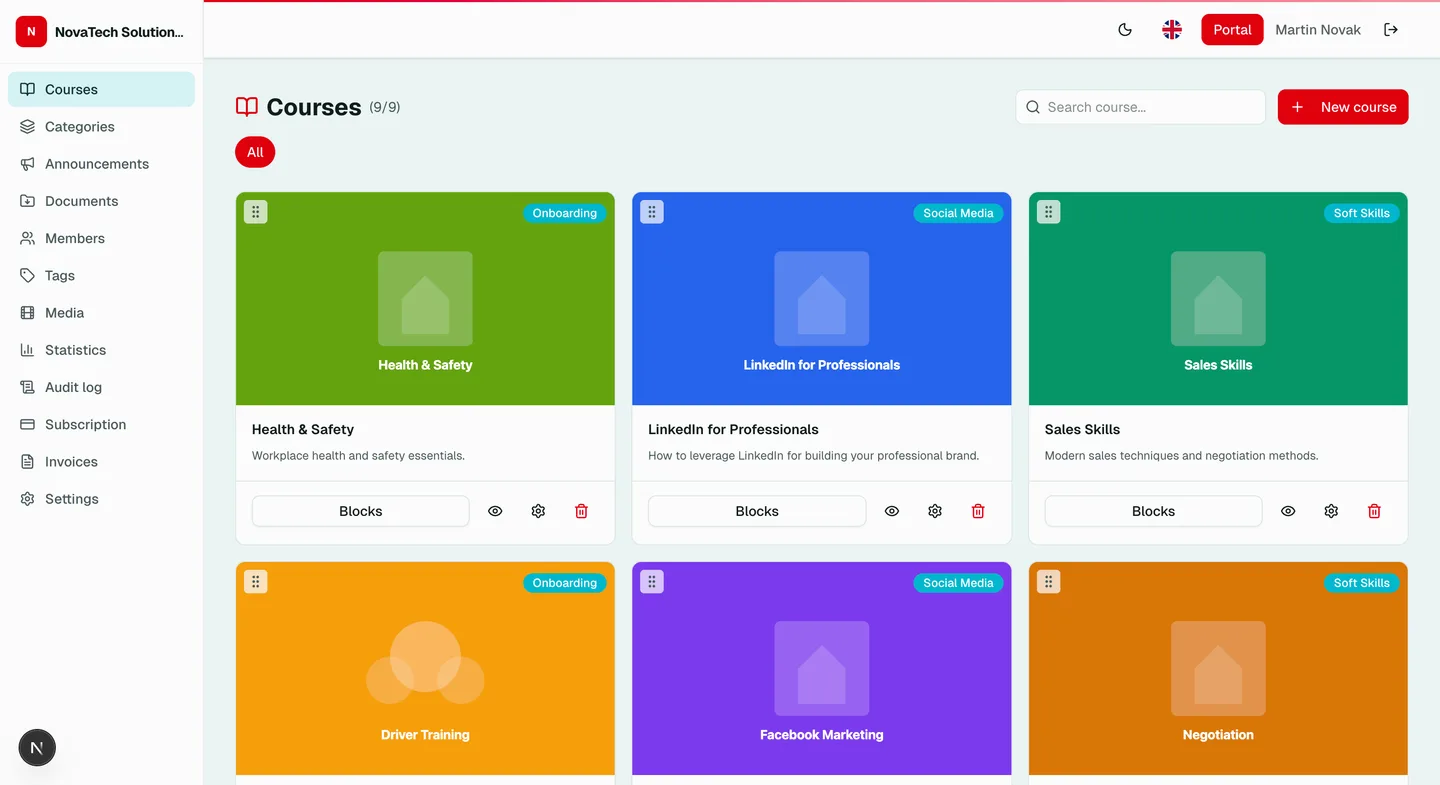
Task: Open the Audit log page
Action: point(73,387)
